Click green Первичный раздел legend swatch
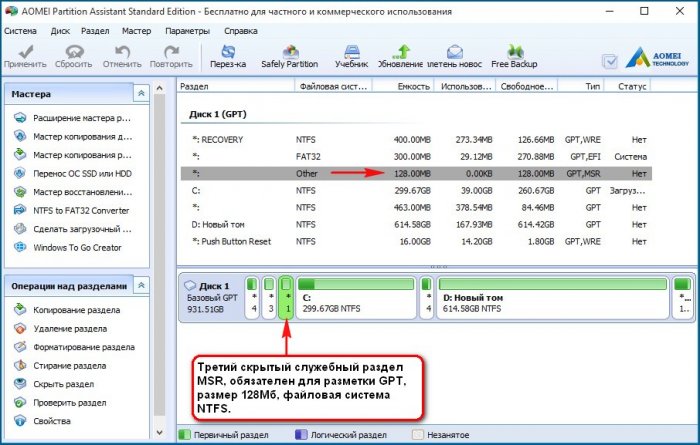The image size is (700, 445). (184, 434)
